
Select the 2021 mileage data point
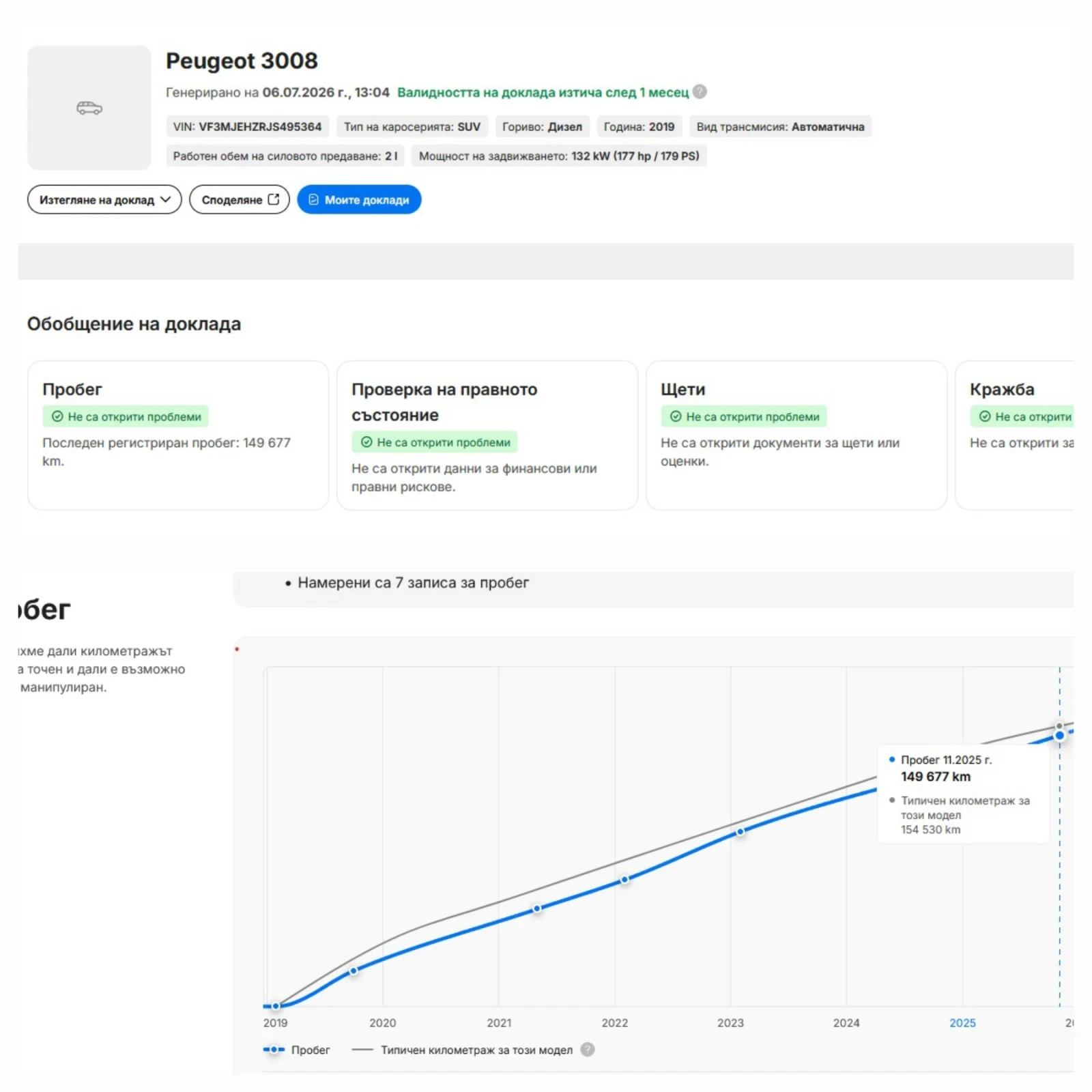[x=536, y=908]
